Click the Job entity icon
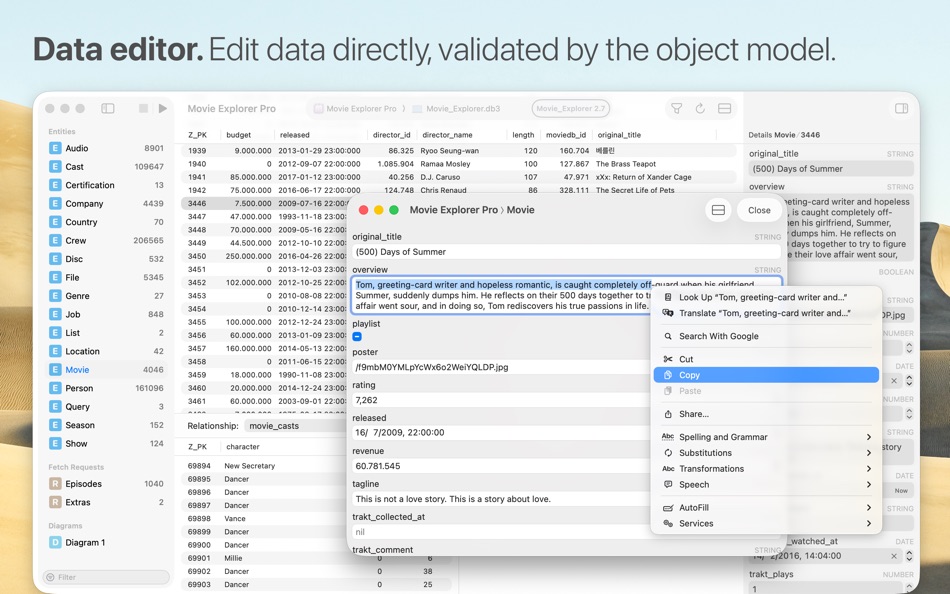 pyautogui.click(x=55, y=315)
